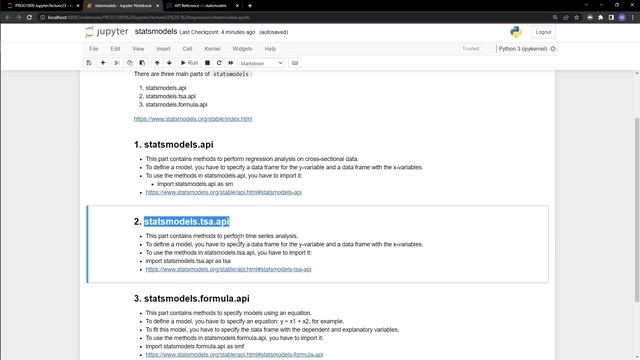Image resolution: width=640 pixels, height=360 pixels.
Task: Open the File menu
Action: point(94,49)
